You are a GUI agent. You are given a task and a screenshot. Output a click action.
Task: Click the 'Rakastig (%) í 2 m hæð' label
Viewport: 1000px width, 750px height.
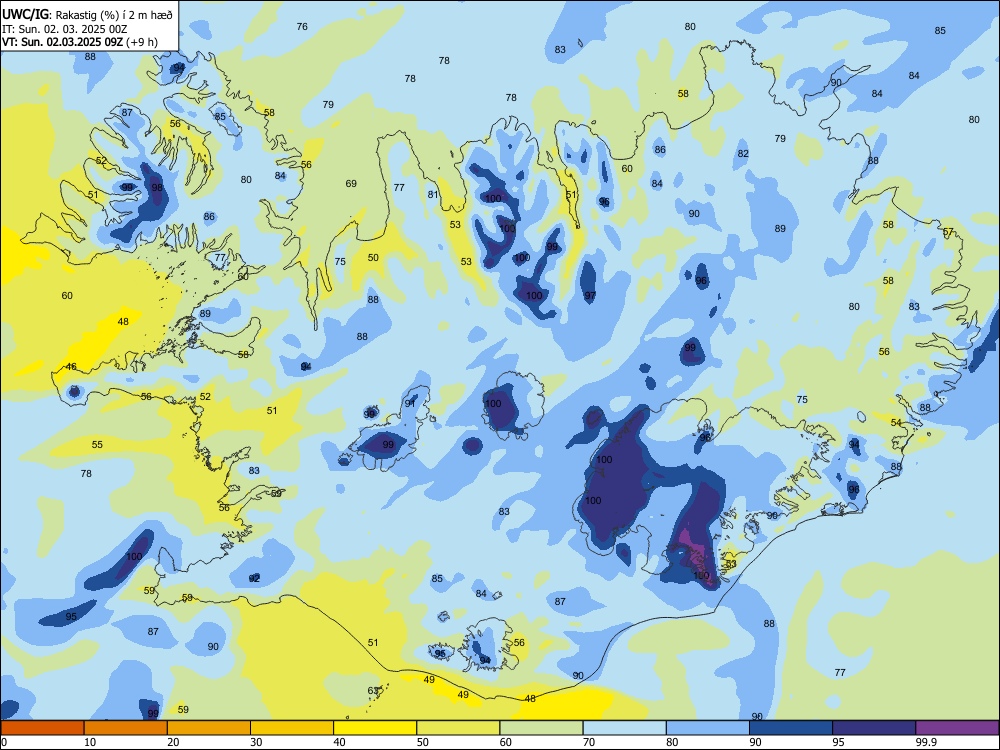click(x=114, y=15)
